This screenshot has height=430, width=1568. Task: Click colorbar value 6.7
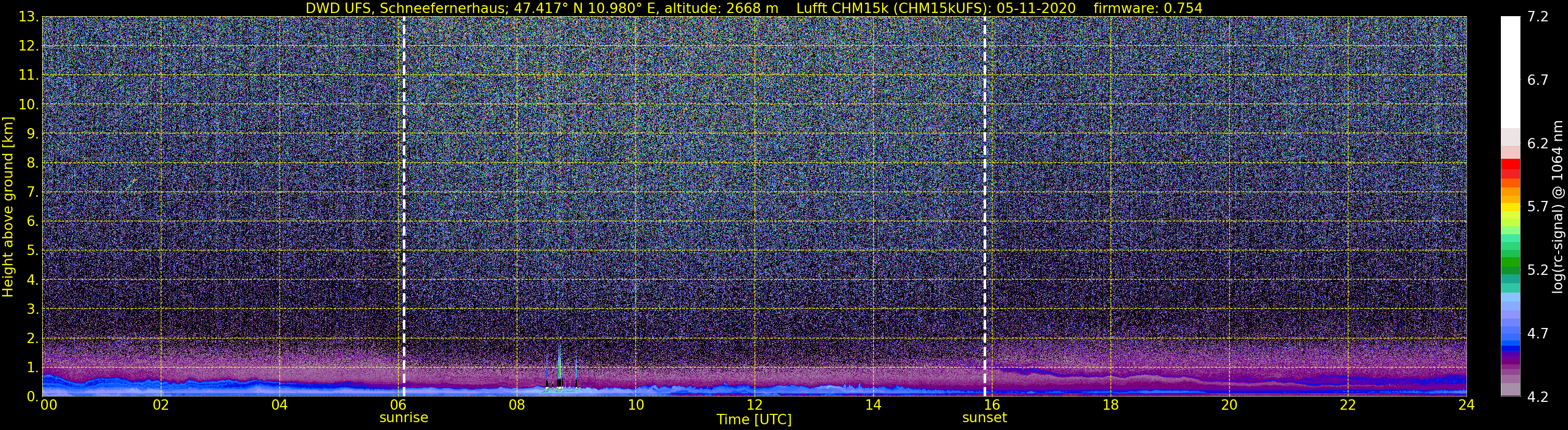1538,80
